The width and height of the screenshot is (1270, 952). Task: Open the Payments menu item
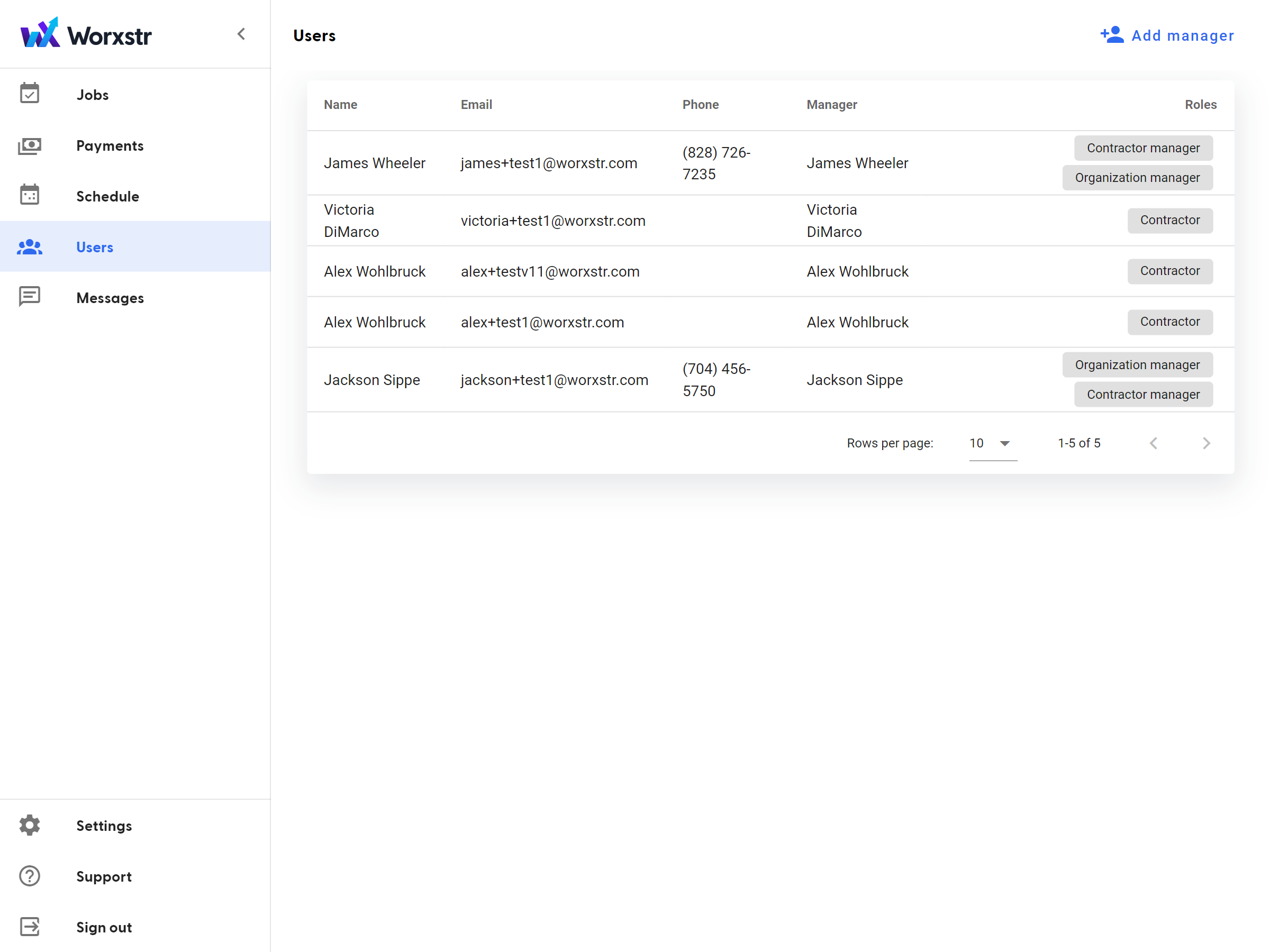110,146
